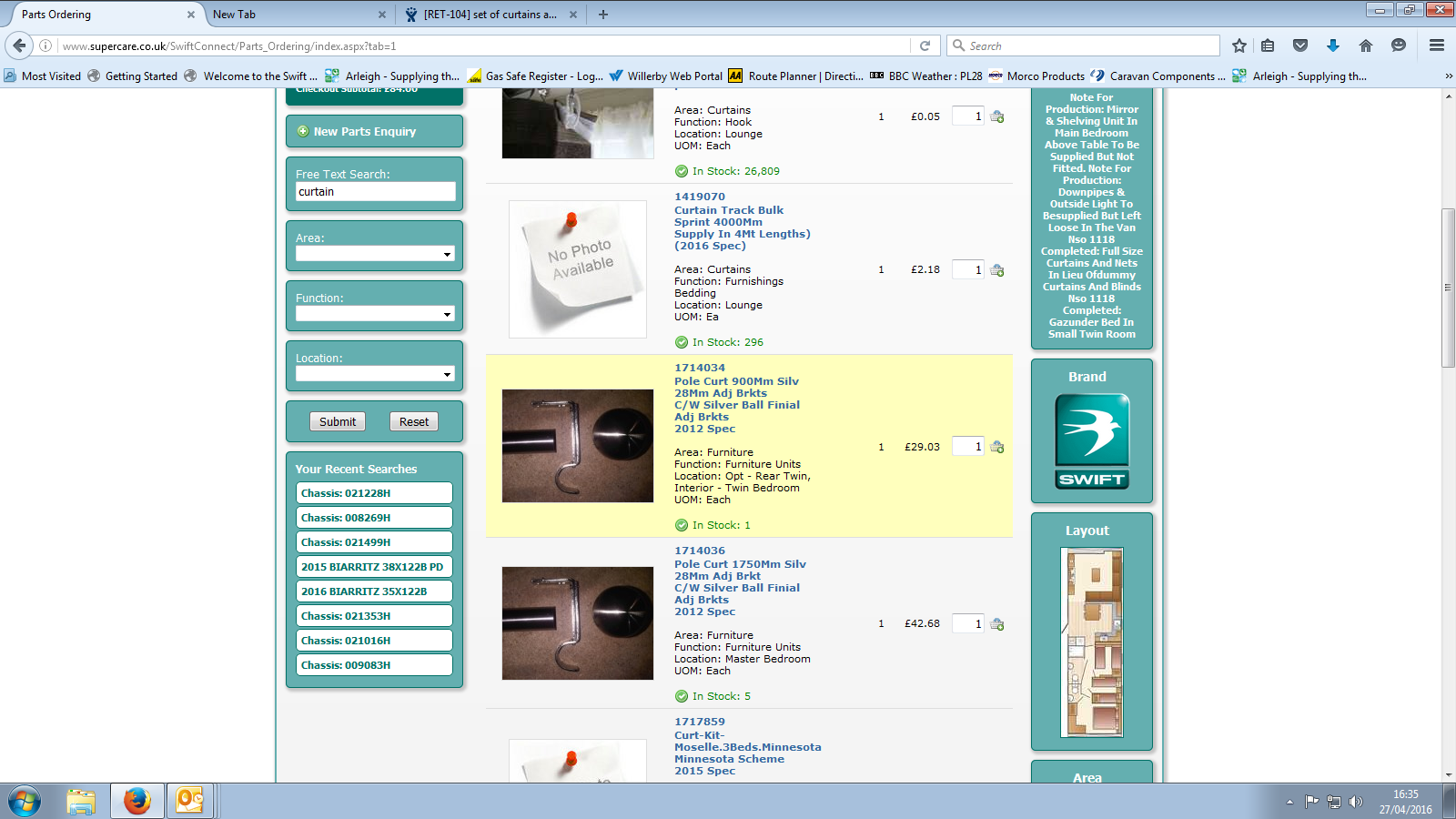Open the bookmarks list icon
The height and width of the screenshot is (819, 1456).
pos(1268,45)
